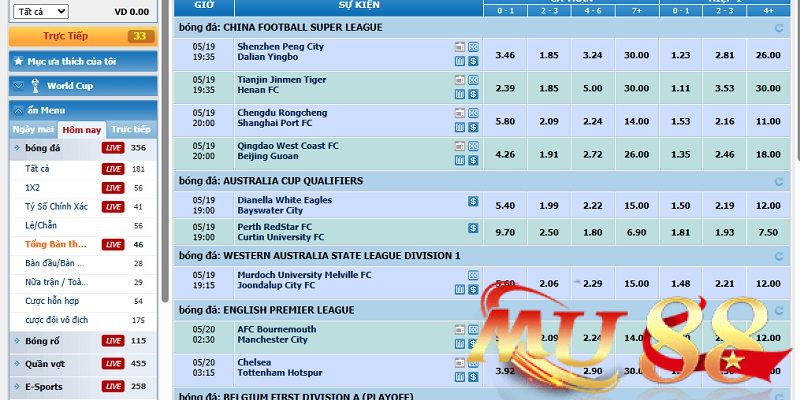Screen dimensions: 800x400
Task: Click the GIỜ column header
Action: [x=204, y=5]
